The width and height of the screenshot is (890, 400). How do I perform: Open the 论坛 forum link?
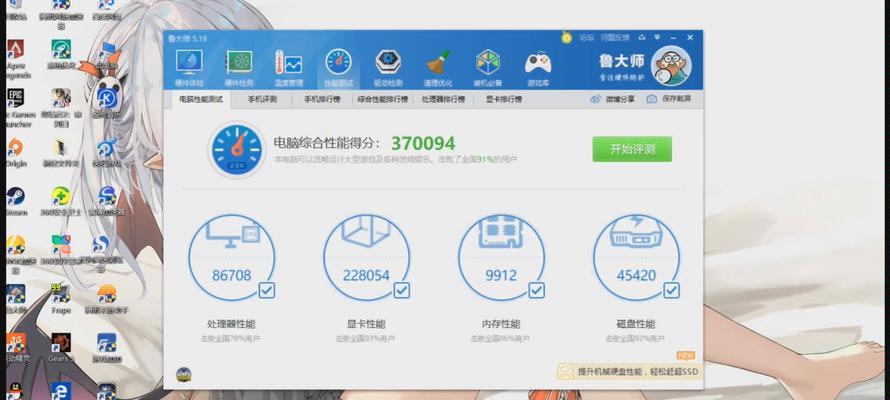[586, 37]
